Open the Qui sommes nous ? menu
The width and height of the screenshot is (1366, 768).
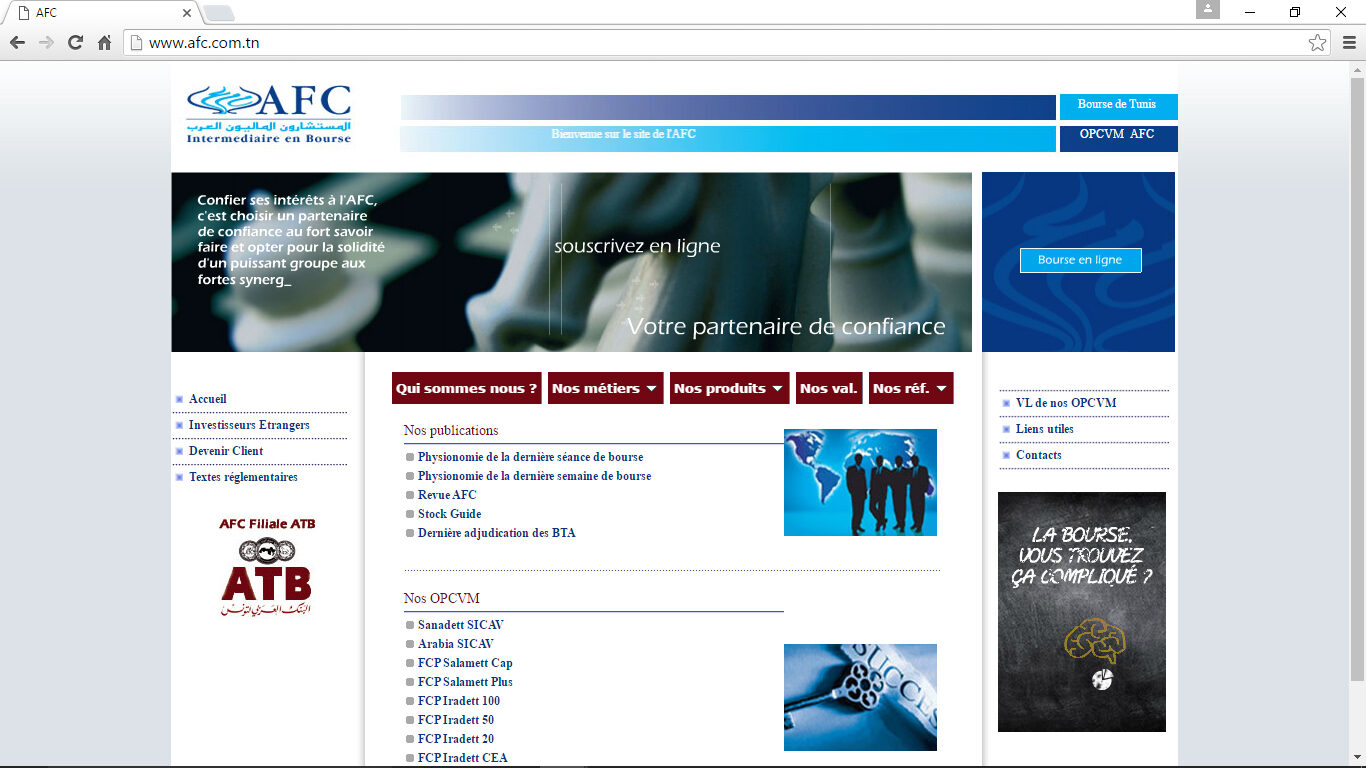click(x=466, y=388)
